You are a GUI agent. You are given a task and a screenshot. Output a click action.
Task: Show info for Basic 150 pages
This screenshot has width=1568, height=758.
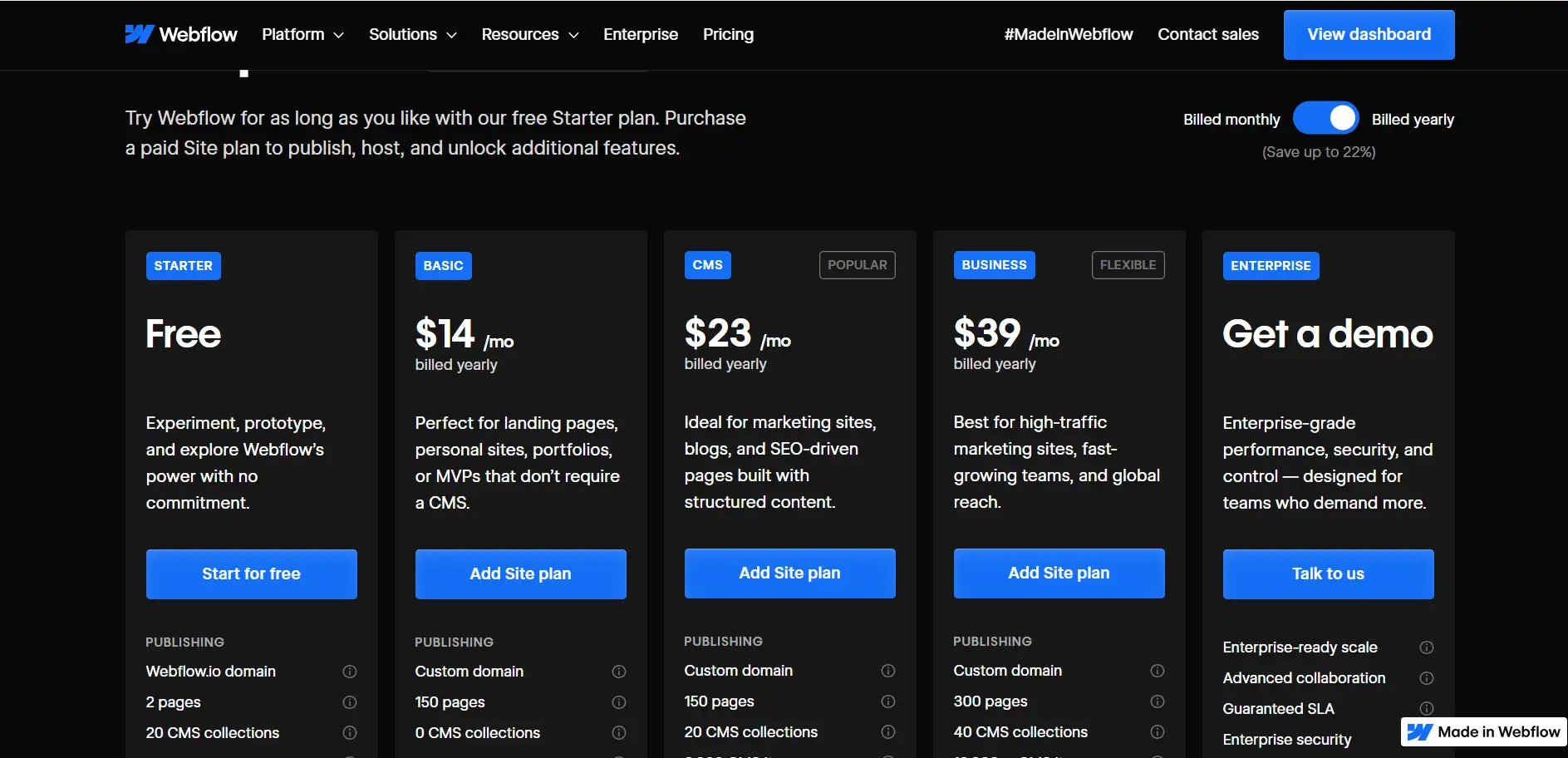pos(619,702)
